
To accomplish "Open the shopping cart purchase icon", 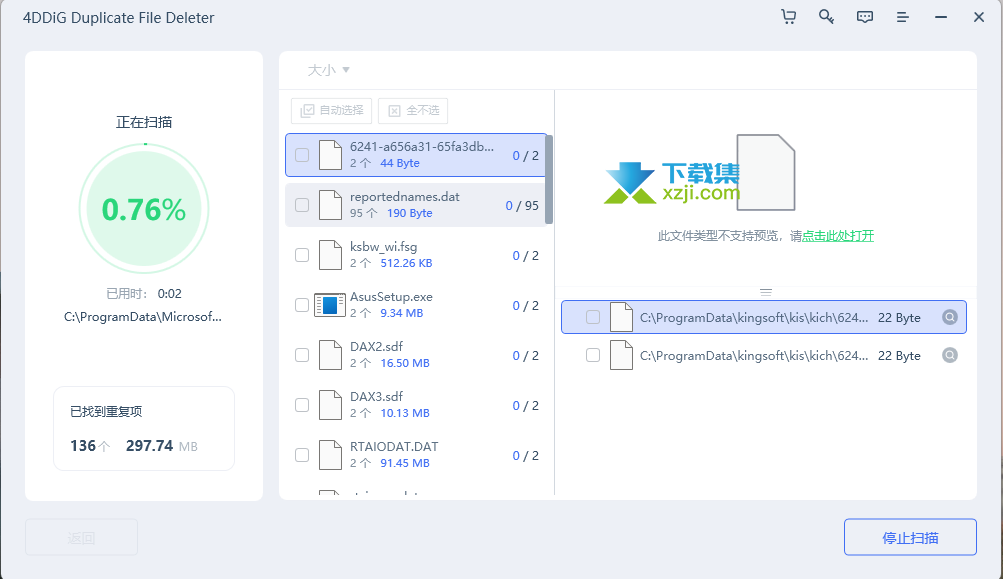I will pyautogui.click(x=789, y=17).
